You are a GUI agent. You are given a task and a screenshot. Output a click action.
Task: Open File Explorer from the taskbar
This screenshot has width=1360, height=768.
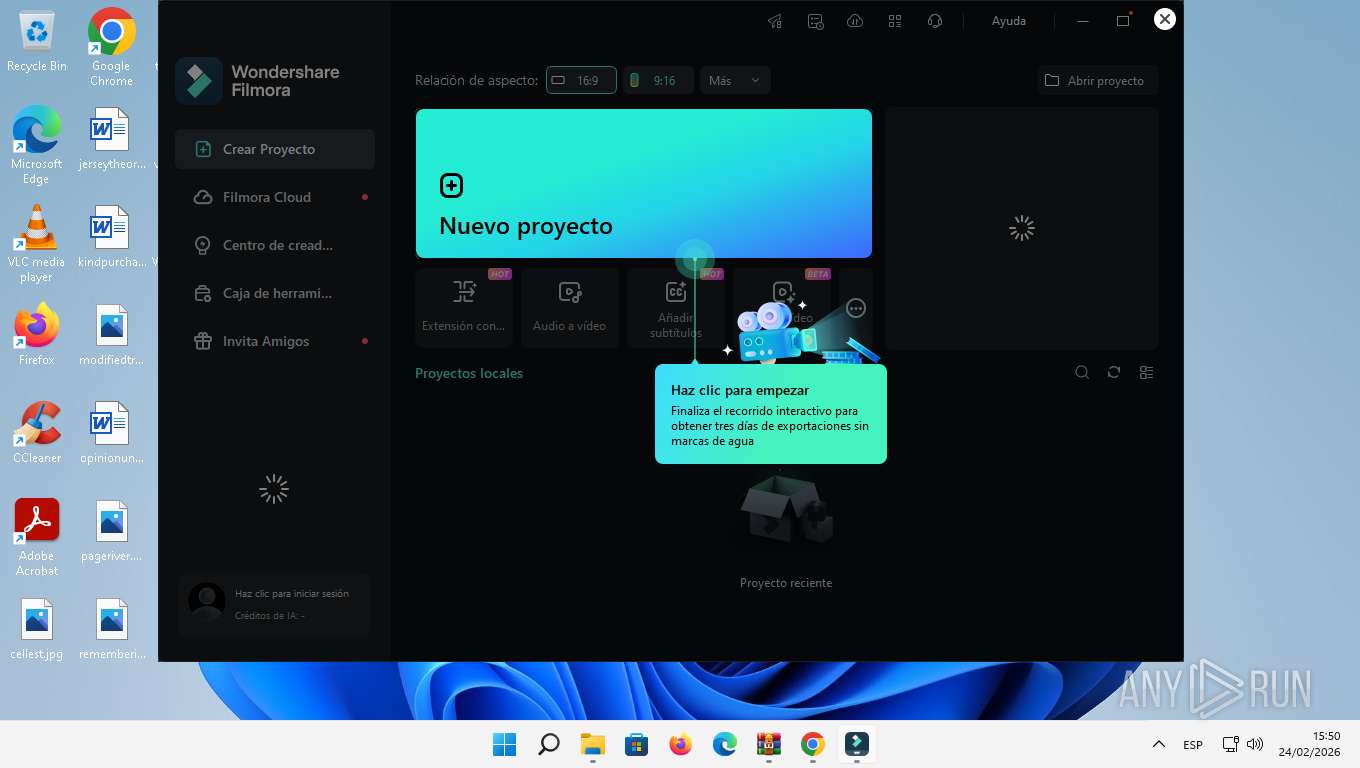tap(593, 744)
